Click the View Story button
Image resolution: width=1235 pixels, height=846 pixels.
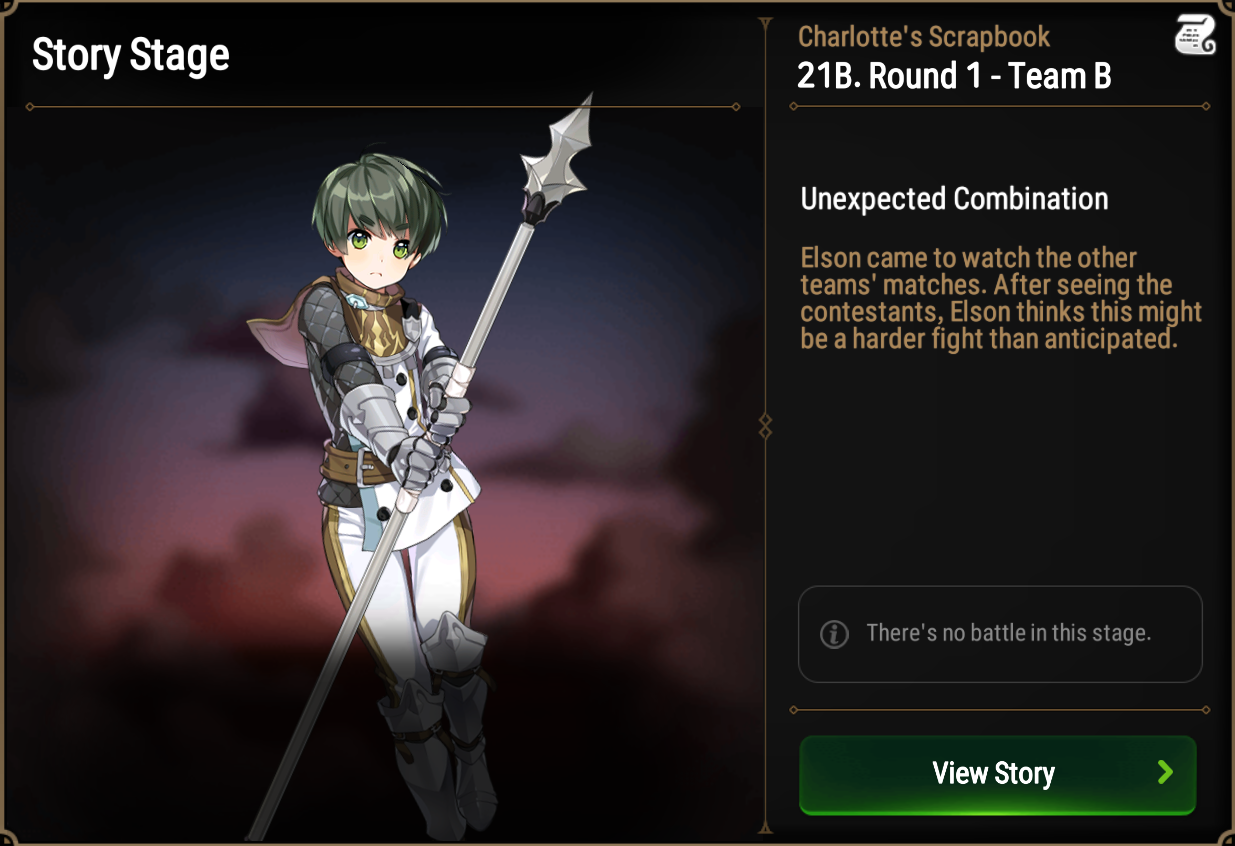997,774
